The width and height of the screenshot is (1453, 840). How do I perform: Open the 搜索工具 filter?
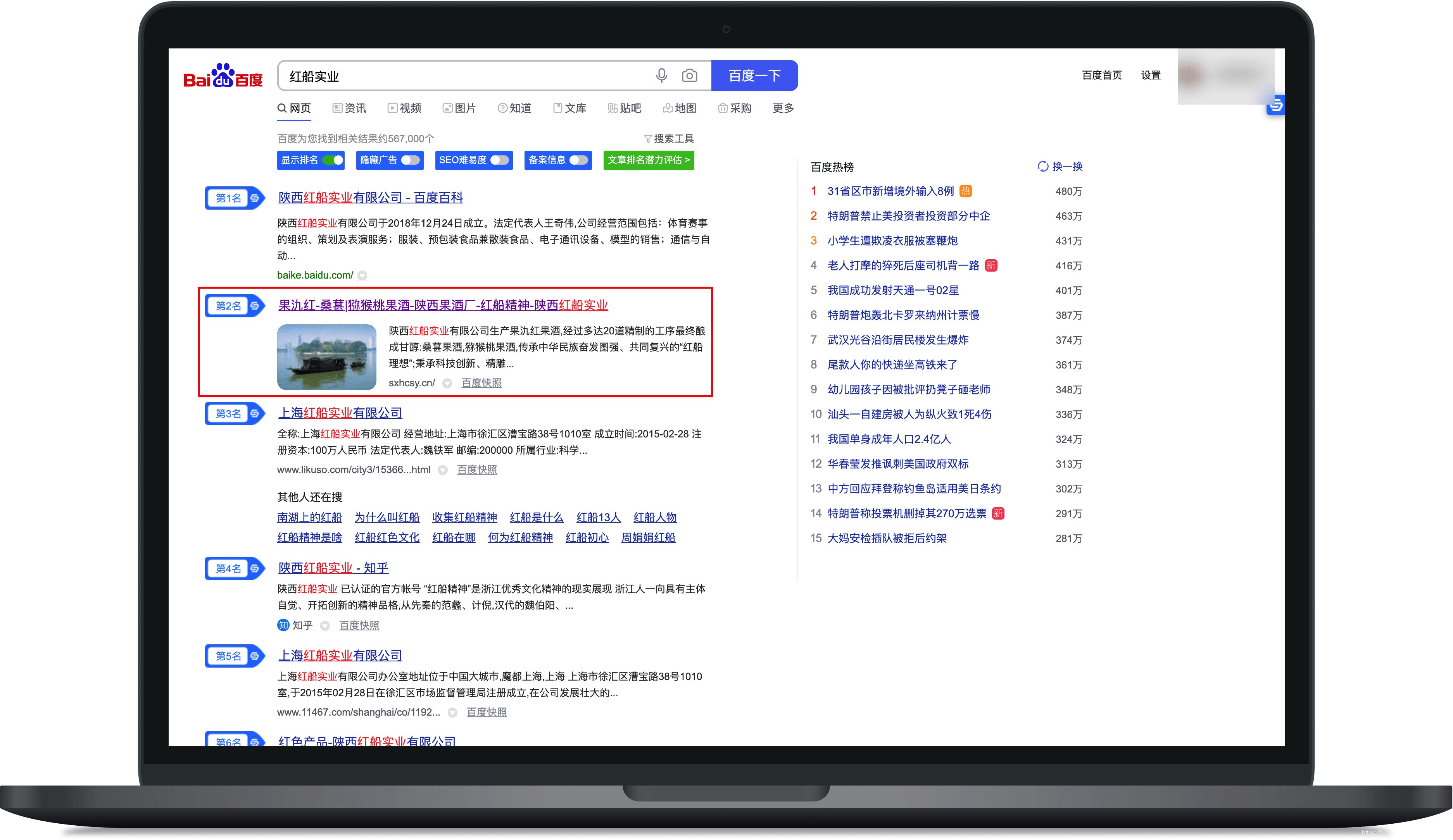(669, 139)
